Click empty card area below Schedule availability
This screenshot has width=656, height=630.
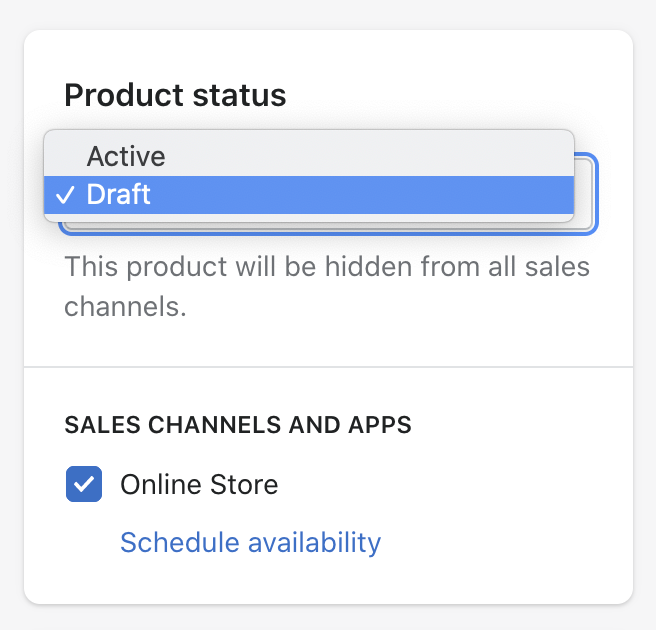328,581
